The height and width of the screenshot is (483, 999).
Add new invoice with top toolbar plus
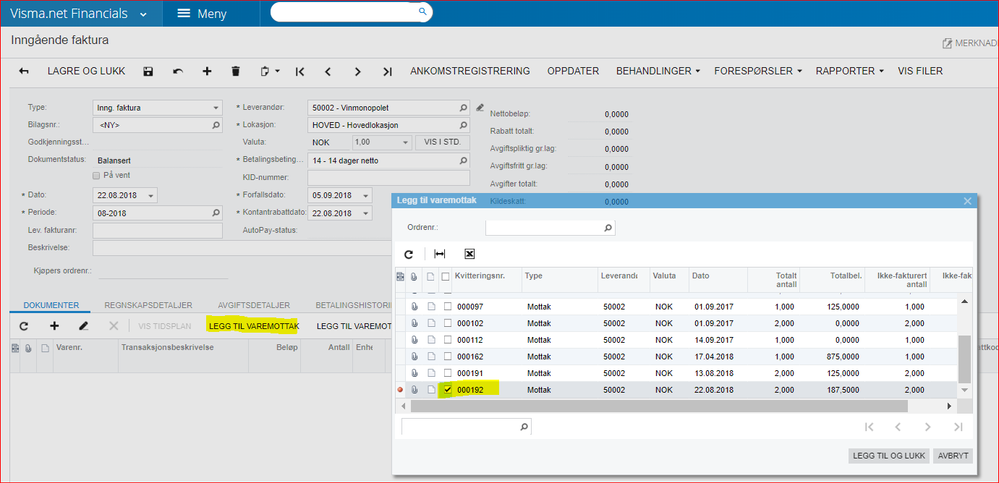pyautogui.click(x=206, y=71)
